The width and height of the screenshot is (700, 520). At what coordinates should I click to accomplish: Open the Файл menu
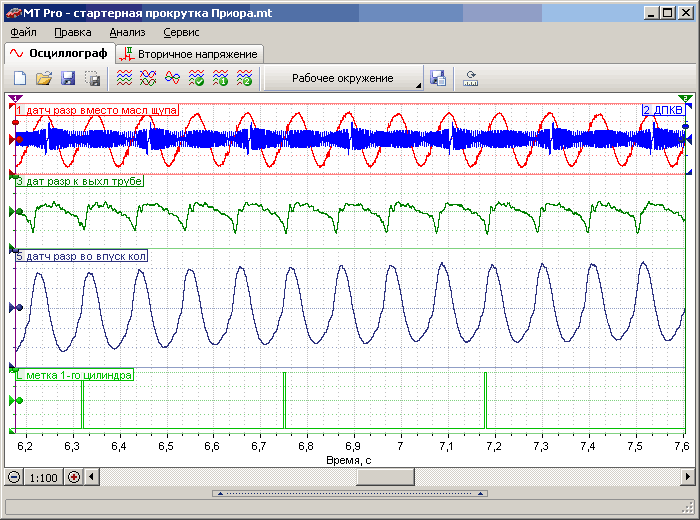pos(24,32)
